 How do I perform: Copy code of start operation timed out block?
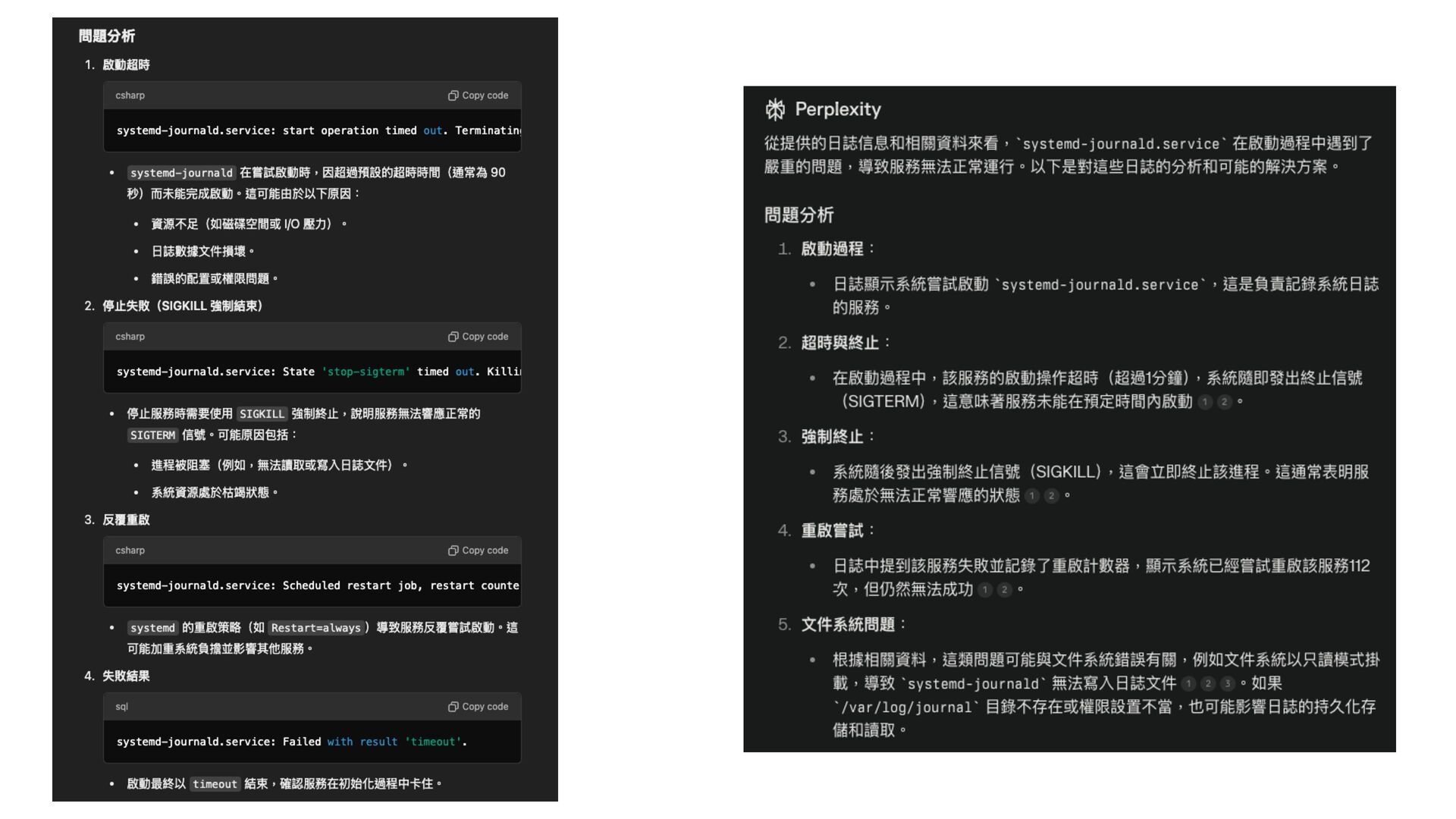[478, 96]
